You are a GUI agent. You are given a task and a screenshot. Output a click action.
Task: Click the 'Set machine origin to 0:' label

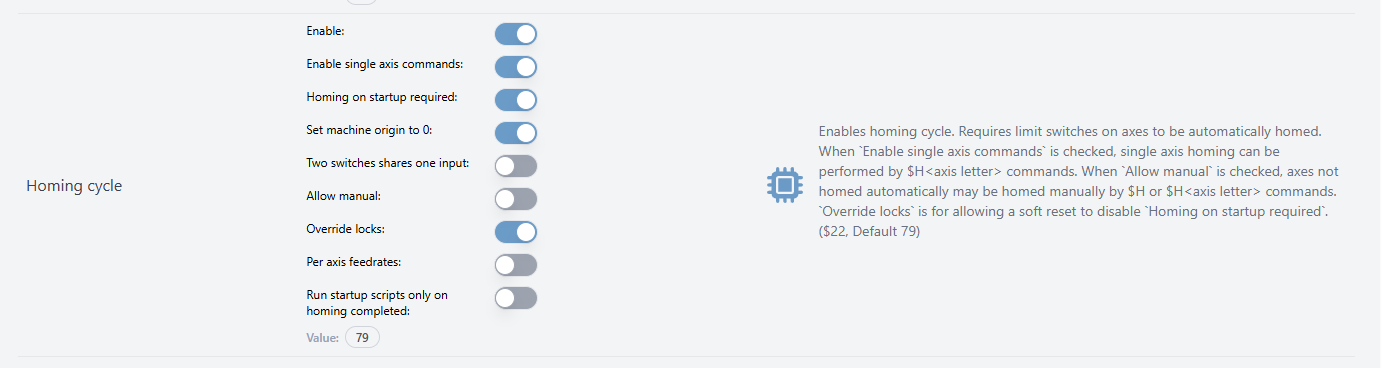click(369, 130)
